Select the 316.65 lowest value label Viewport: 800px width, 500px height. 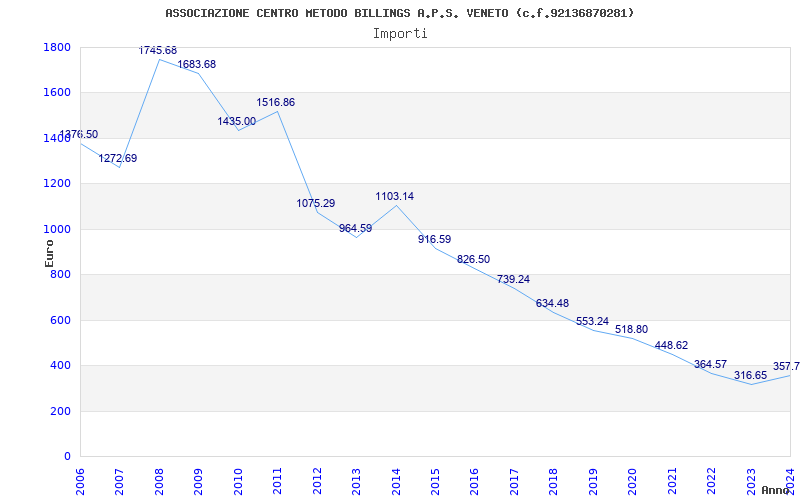coord(751,376)
